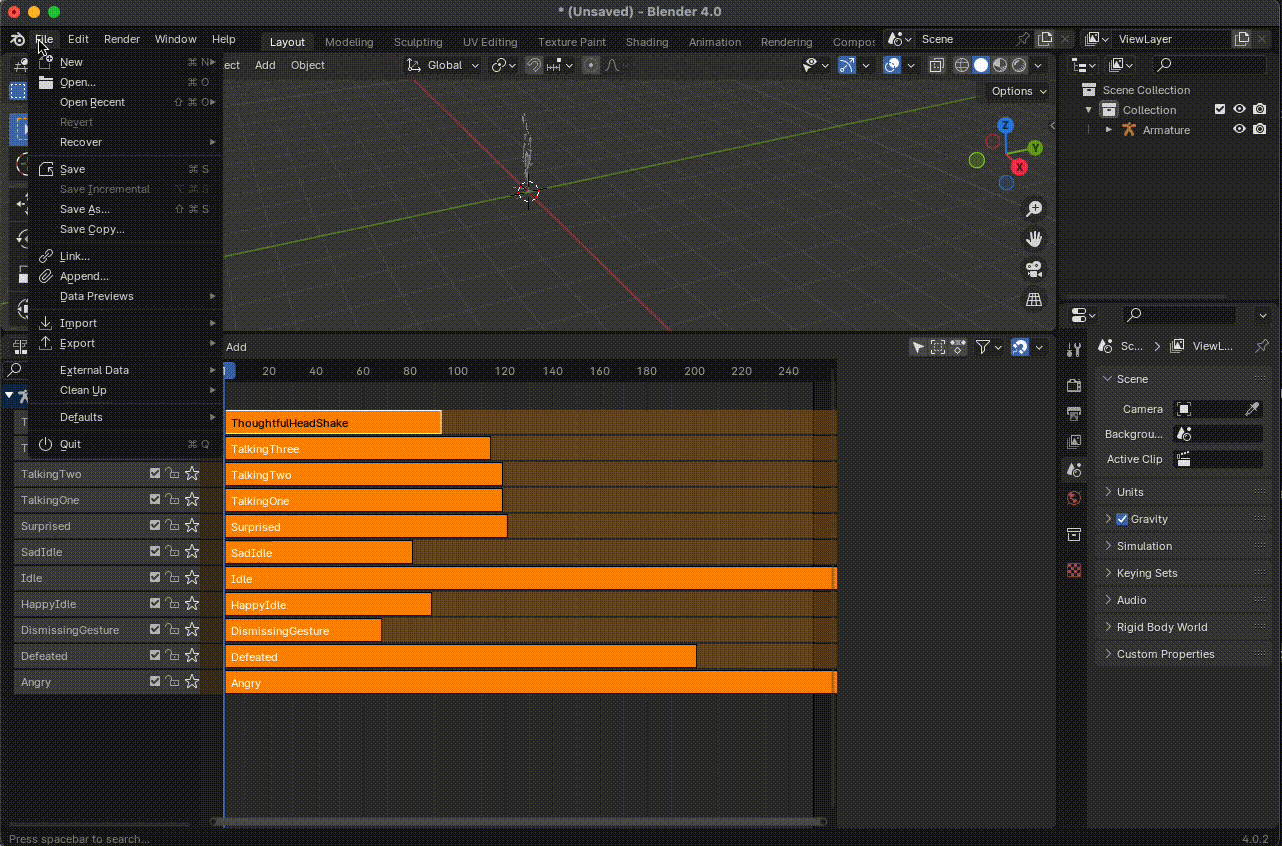Disable snapping magnet in the Dope Sheet

tap(1021, 347)
